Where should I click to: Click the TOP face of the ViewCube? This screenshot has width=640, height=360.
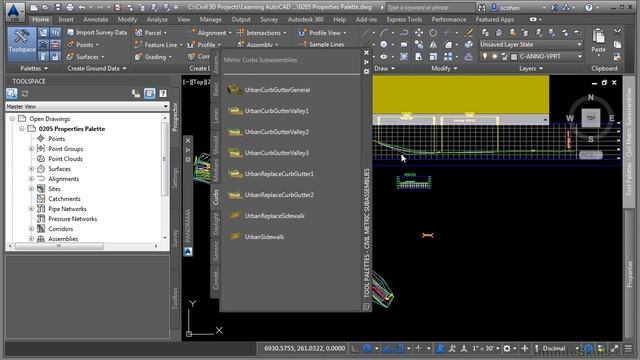tap(591, 118)
